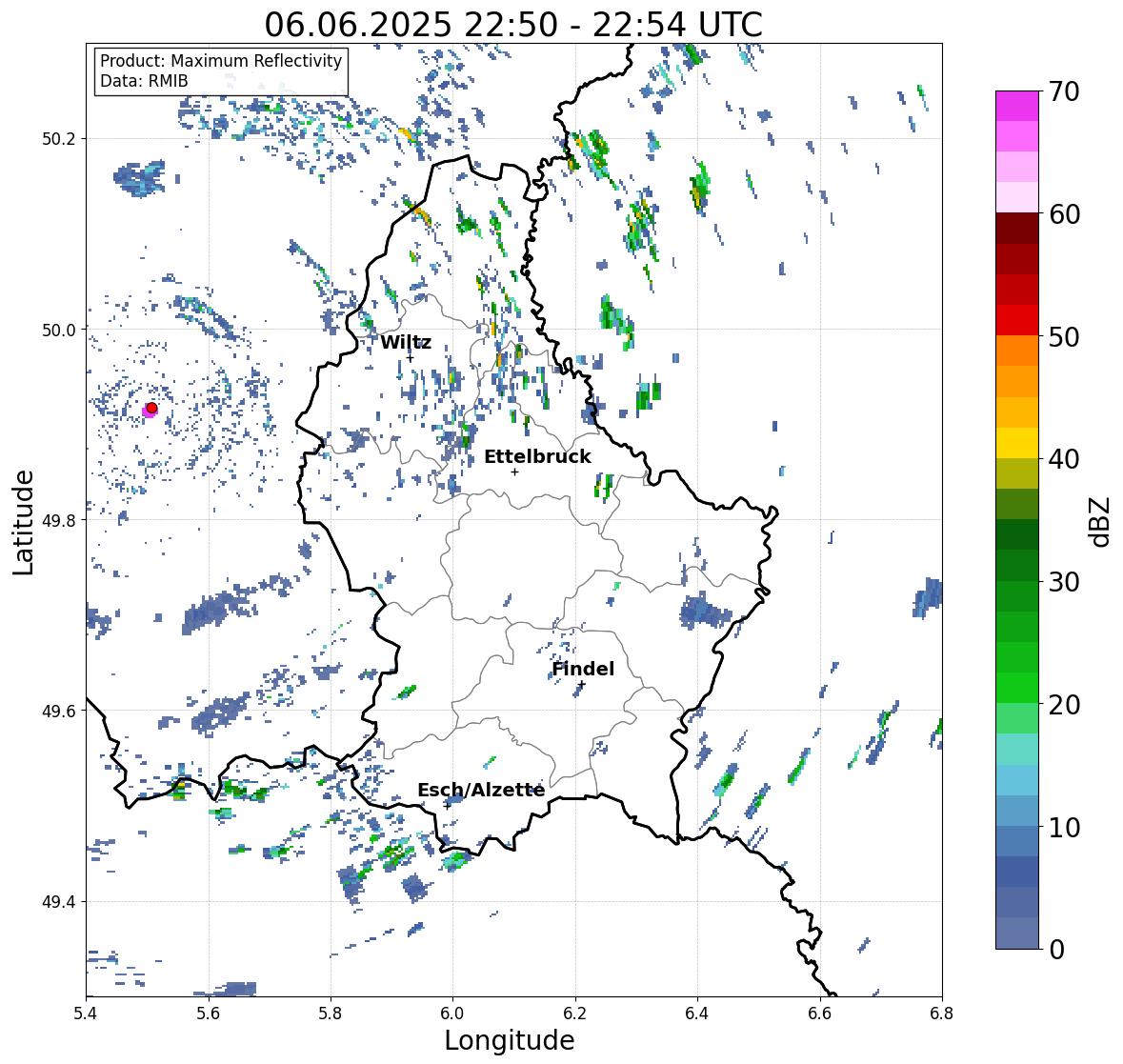Click the plus marker below the Findel label
Screen dimensions: 1123x1064
coord(582,685)
